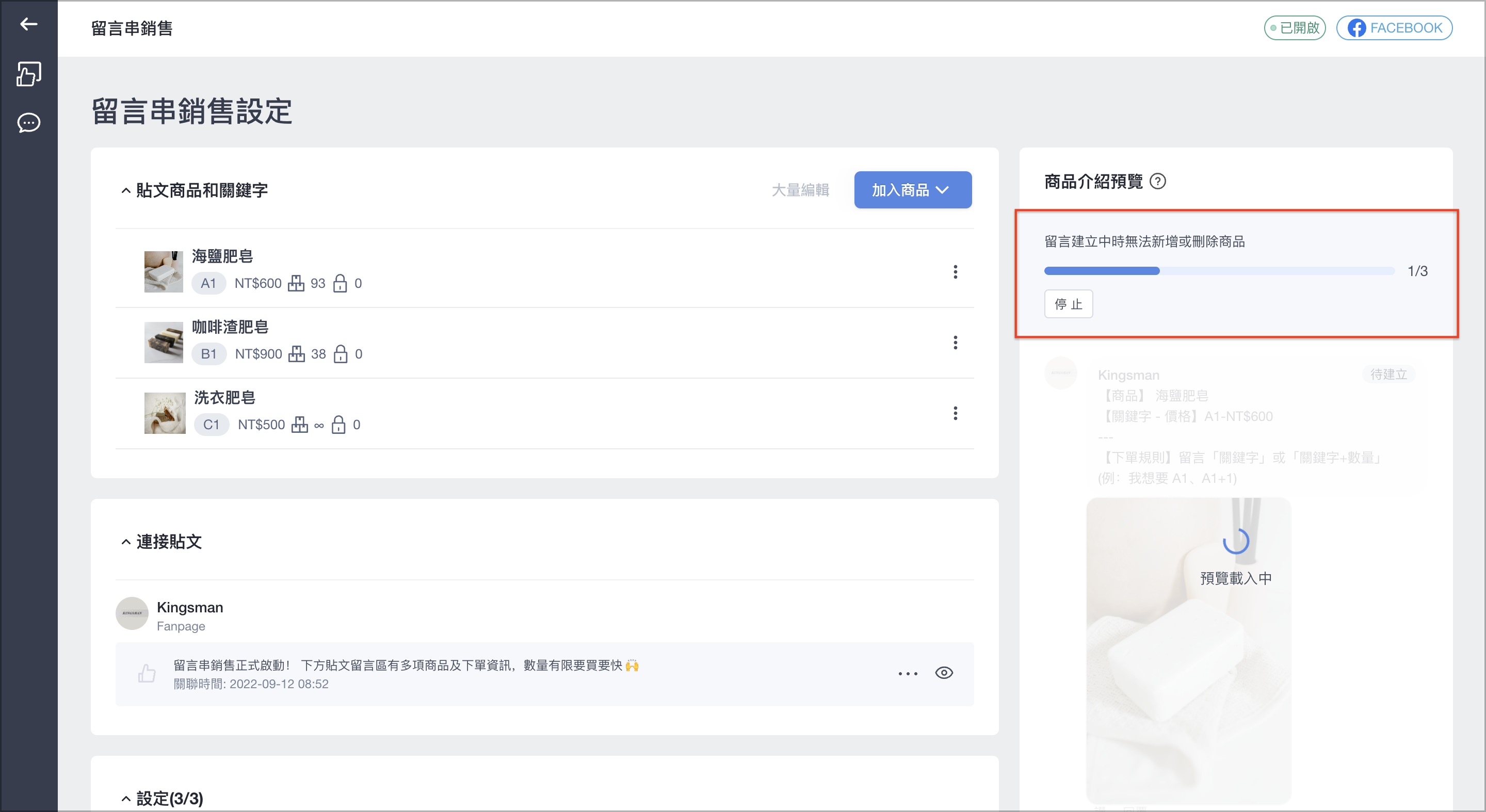
Task: Click the NT$900 price
Action: 259,353
